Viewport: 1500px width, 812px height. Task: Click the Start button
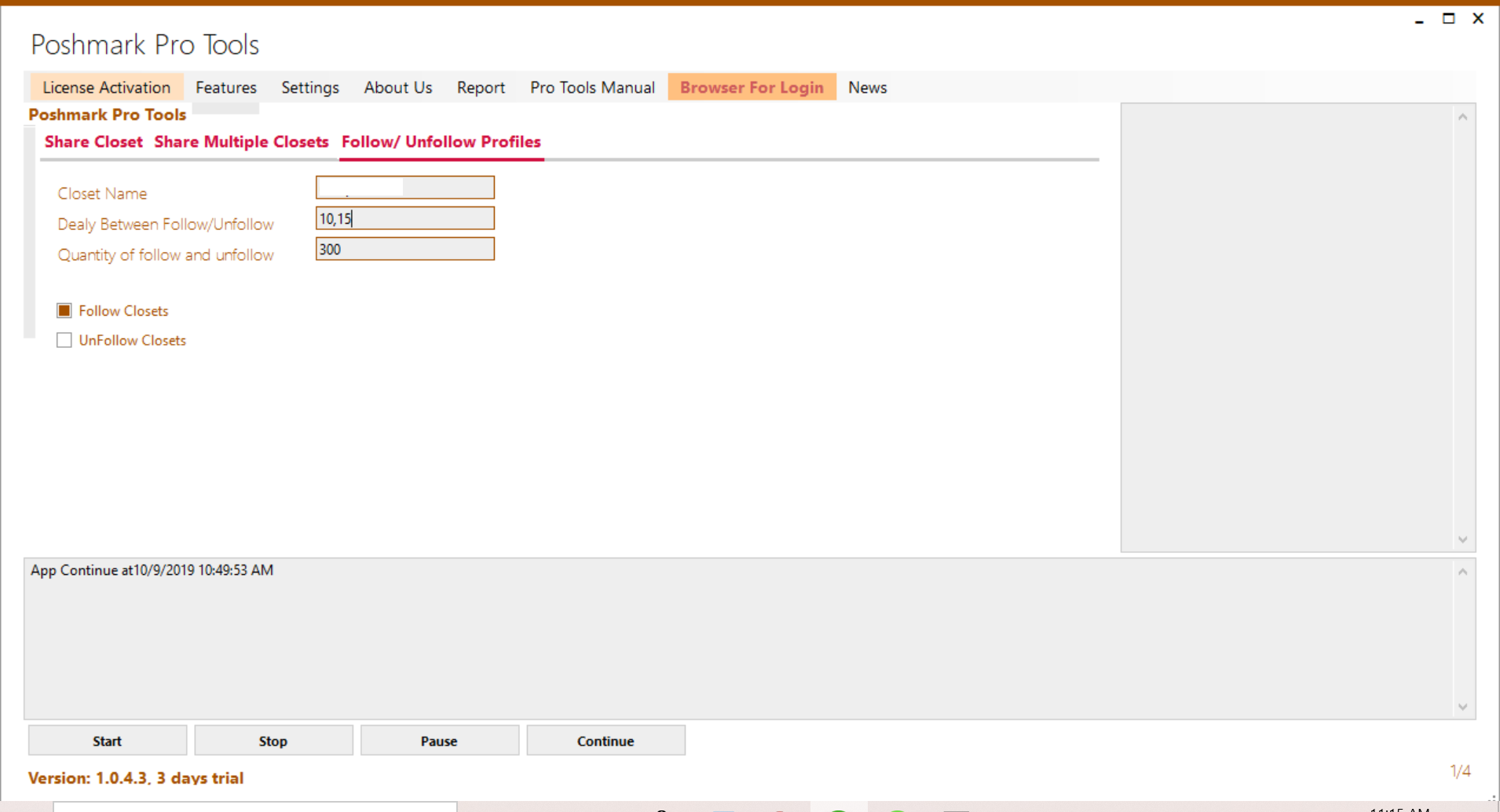coord(108,741)
